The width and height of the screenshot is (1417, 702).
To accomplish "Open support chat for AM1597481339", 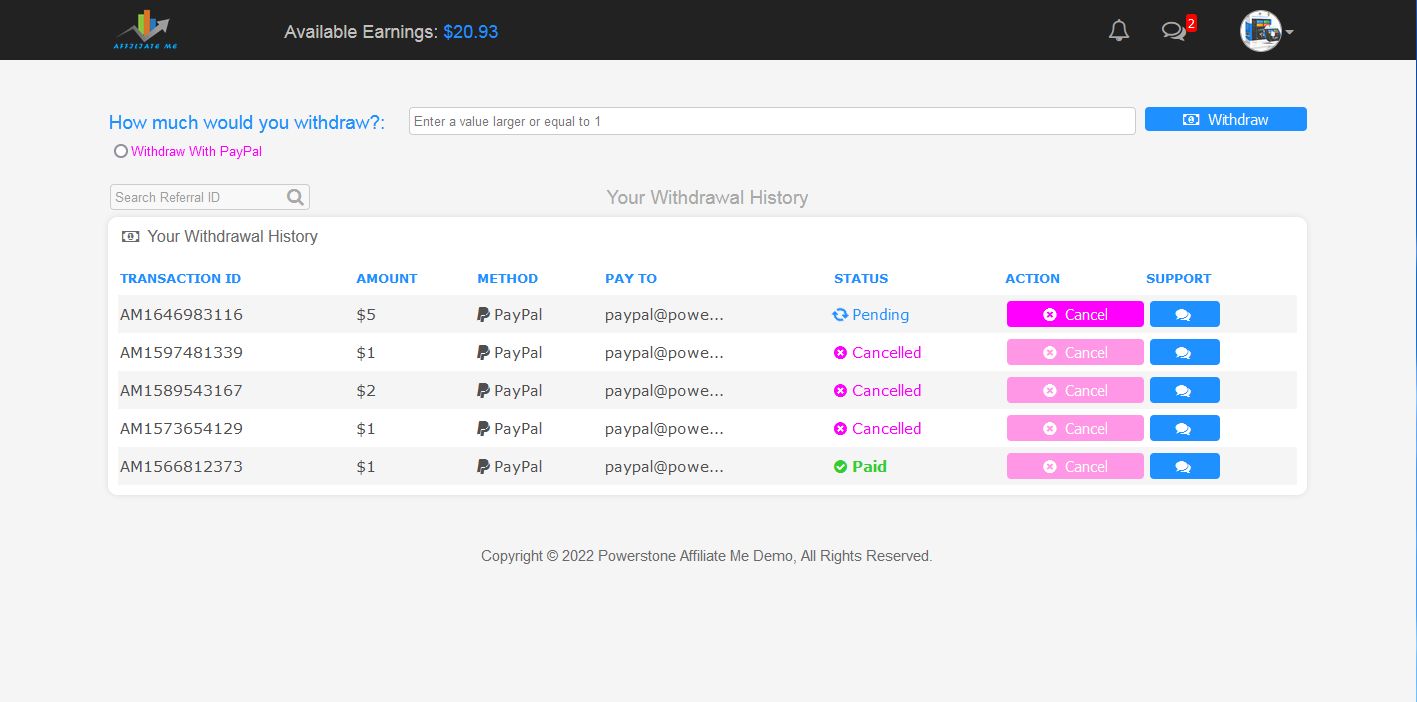I will pyautogui.click(x=1184, y=352).
